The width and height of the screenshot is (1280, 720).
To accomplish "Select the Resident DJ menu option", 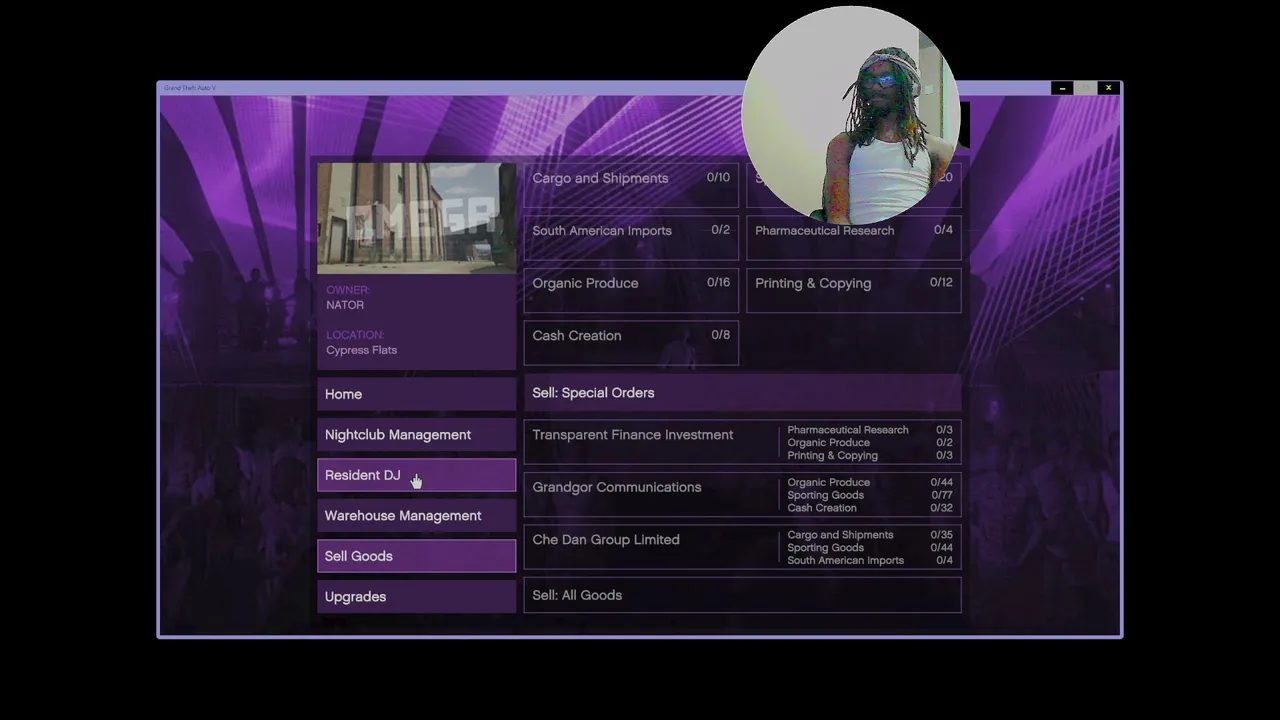I will click(416, 475).
